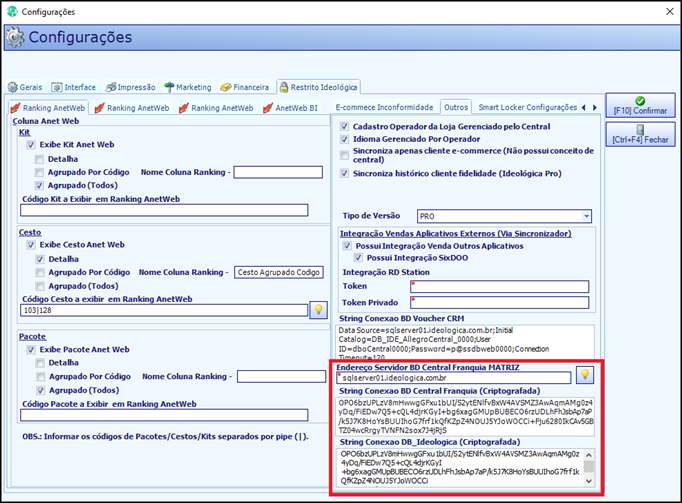Open the Impressão tab with printer icon
This screenshot has height=503, width=682.
[130, 87]
